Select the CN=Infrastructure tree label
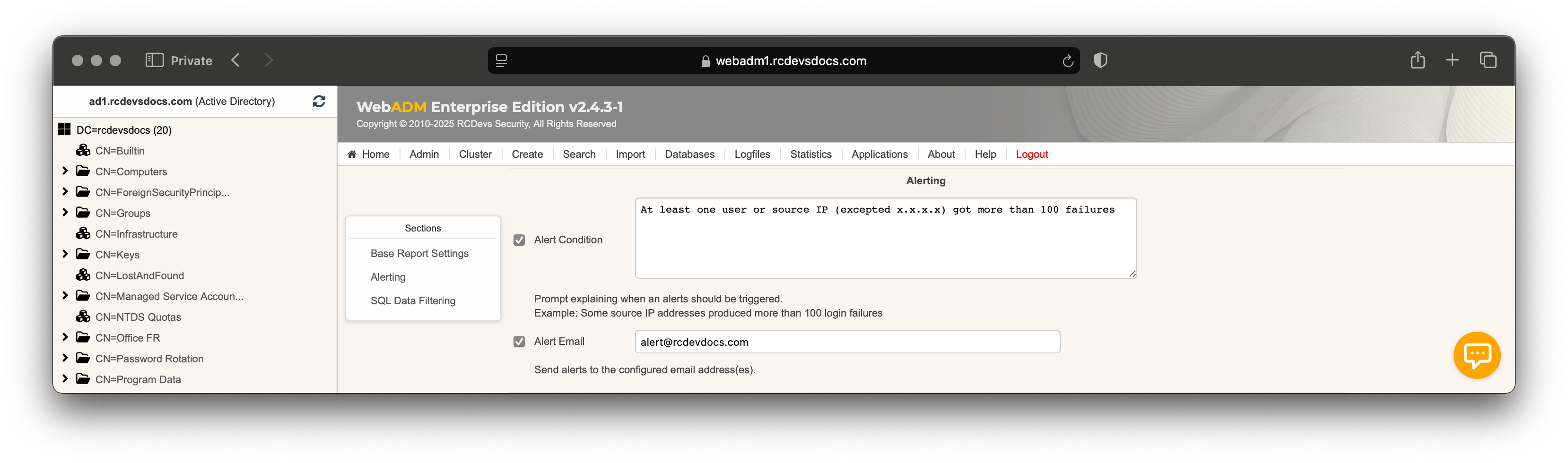This screenshot has width=1568, height=463. click(136, 234)
